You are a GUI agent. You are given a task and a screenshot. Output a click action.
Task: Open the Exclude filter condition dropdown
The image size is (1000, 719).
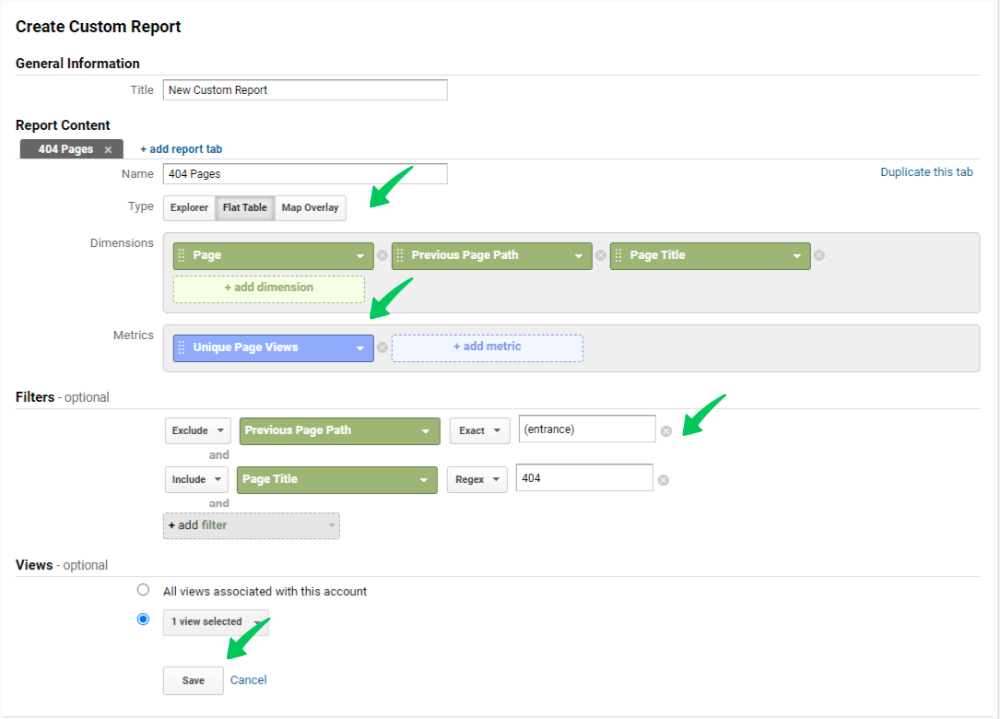pos(197,430)
